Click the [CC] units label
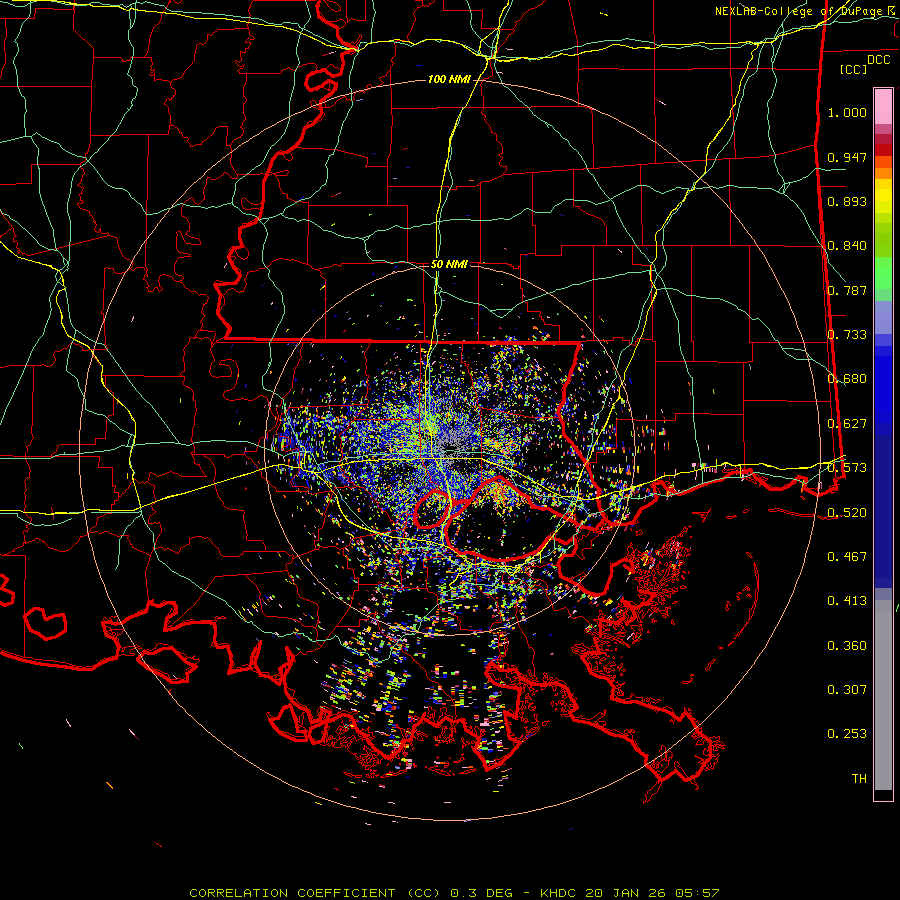Screen dimensions: 900x900 [x=854, y=69]
